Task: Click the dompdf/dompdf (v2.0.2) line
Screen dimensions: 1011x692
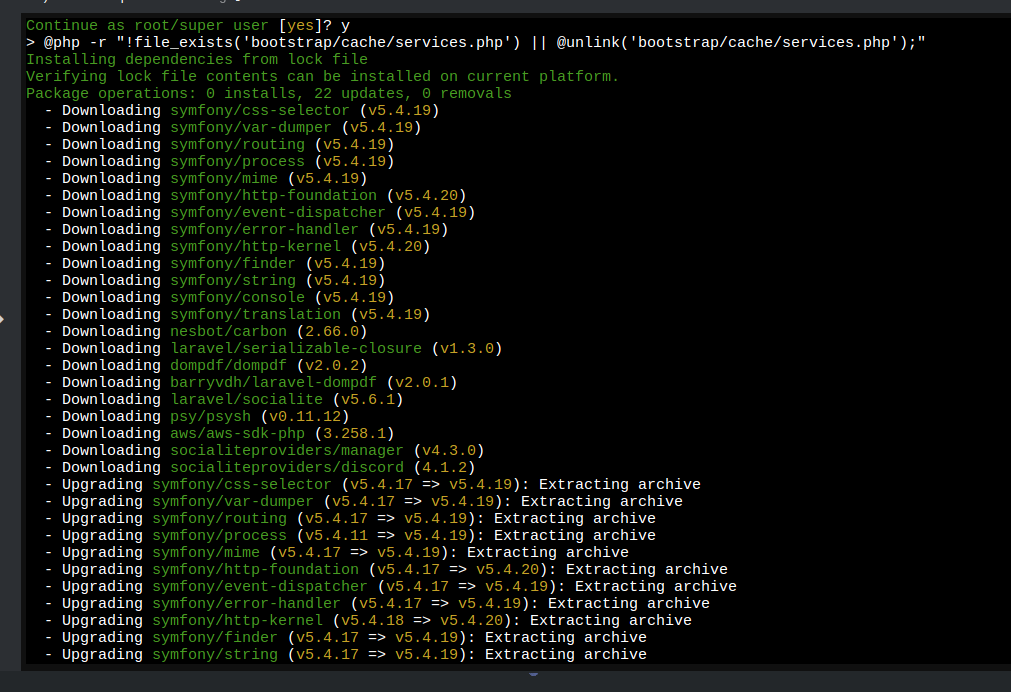Action: point(206,365)
